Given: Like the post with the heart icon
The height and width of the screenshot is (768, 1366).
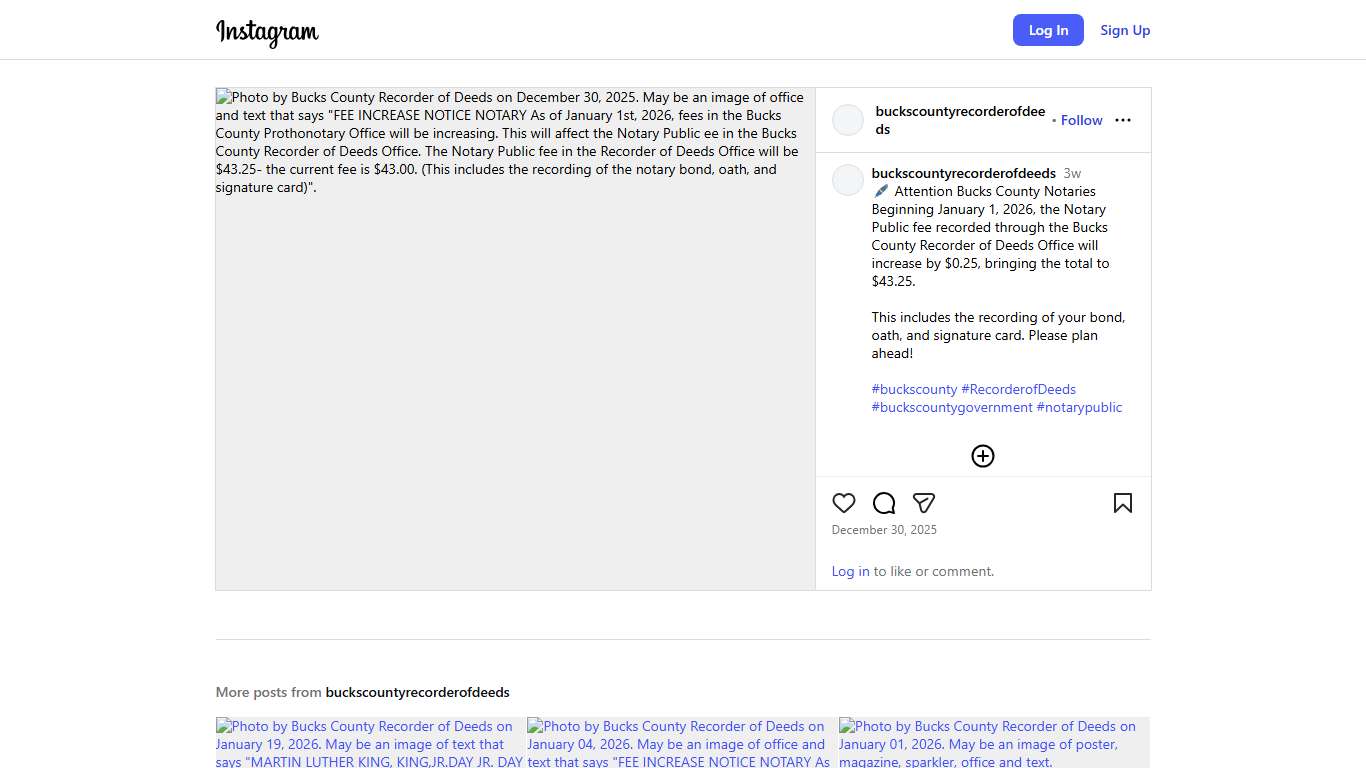Looking at the screenshot, I should tap(844, 503).
